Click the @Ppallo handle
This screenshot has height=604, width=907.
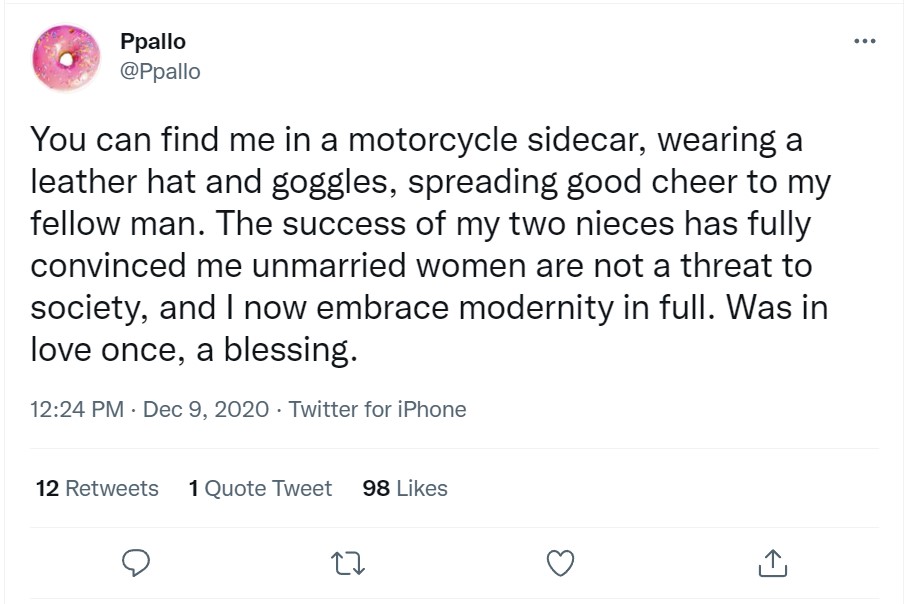160,72
